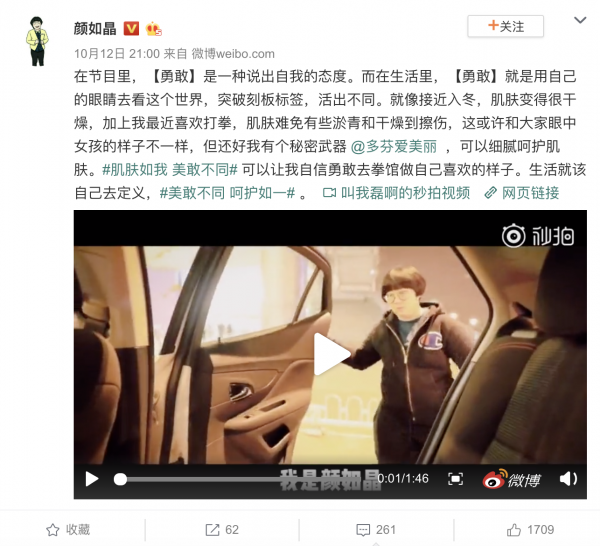The width and height of the screenshot is (600, 546).
Task: Click the 微博 logo in player bar
Action: pos(512,479)
